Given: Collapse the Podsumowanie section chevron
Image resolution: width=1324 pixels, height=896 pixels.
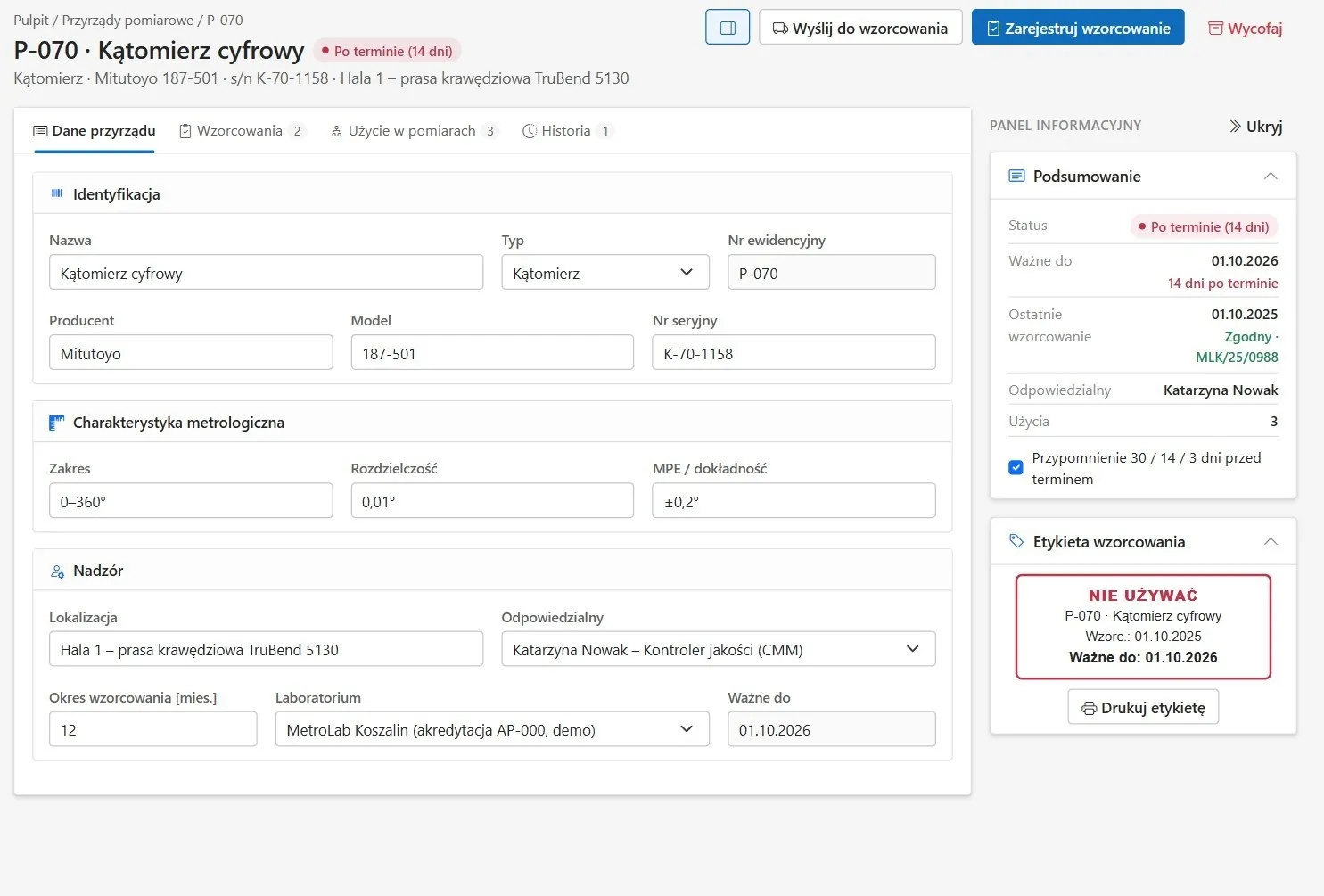Looking at the screenshot, I should pyautogui.click(x=1271, y=176).
